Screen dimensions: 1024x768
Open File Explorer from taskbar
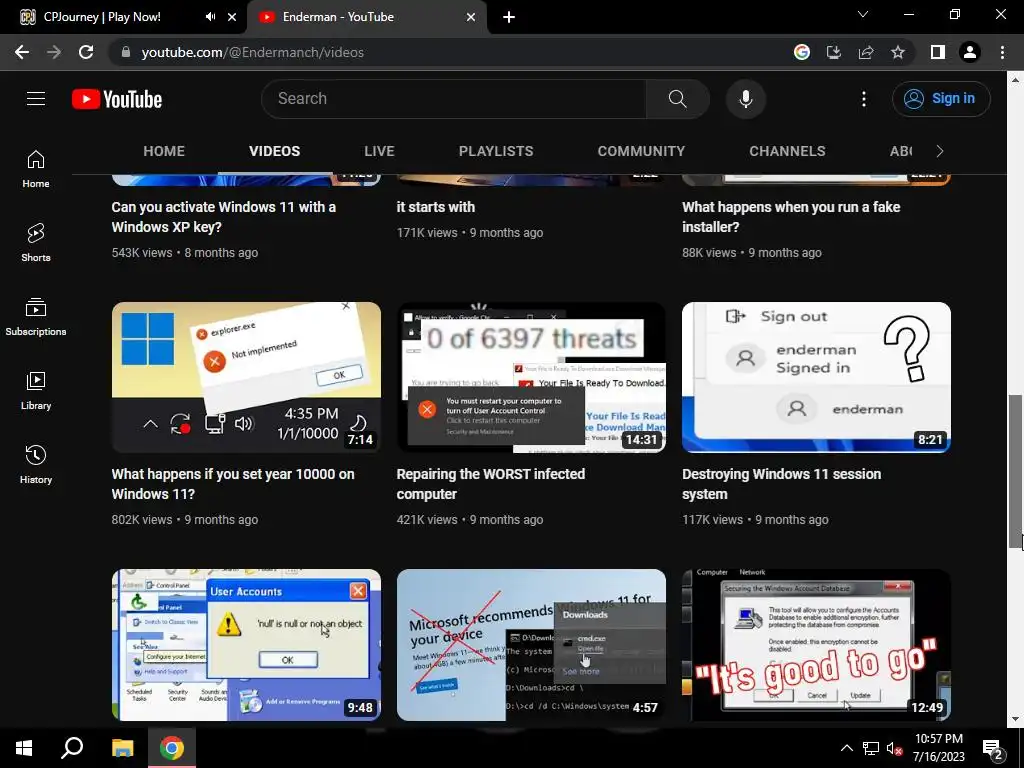[x=122, y=748]
